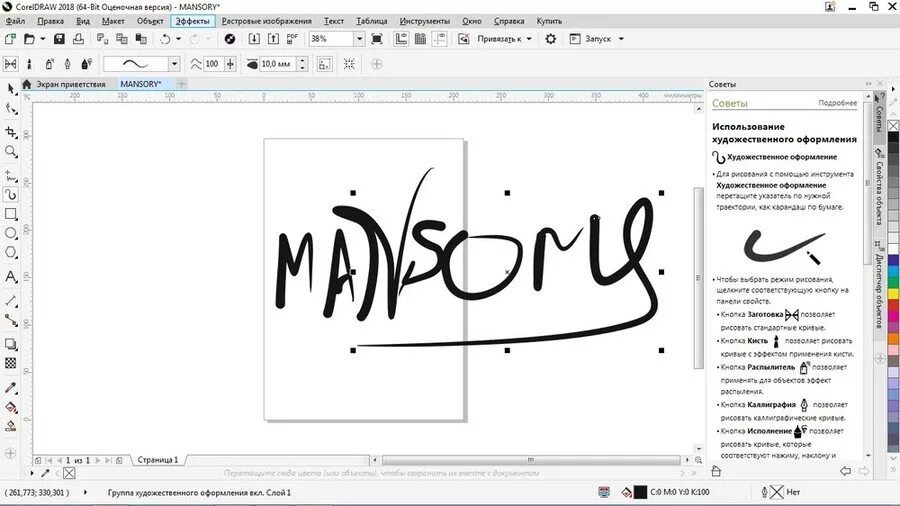The image size is (900, 506).
Task: Click the freehand smoothing slider button
Action: coord(230,64)
